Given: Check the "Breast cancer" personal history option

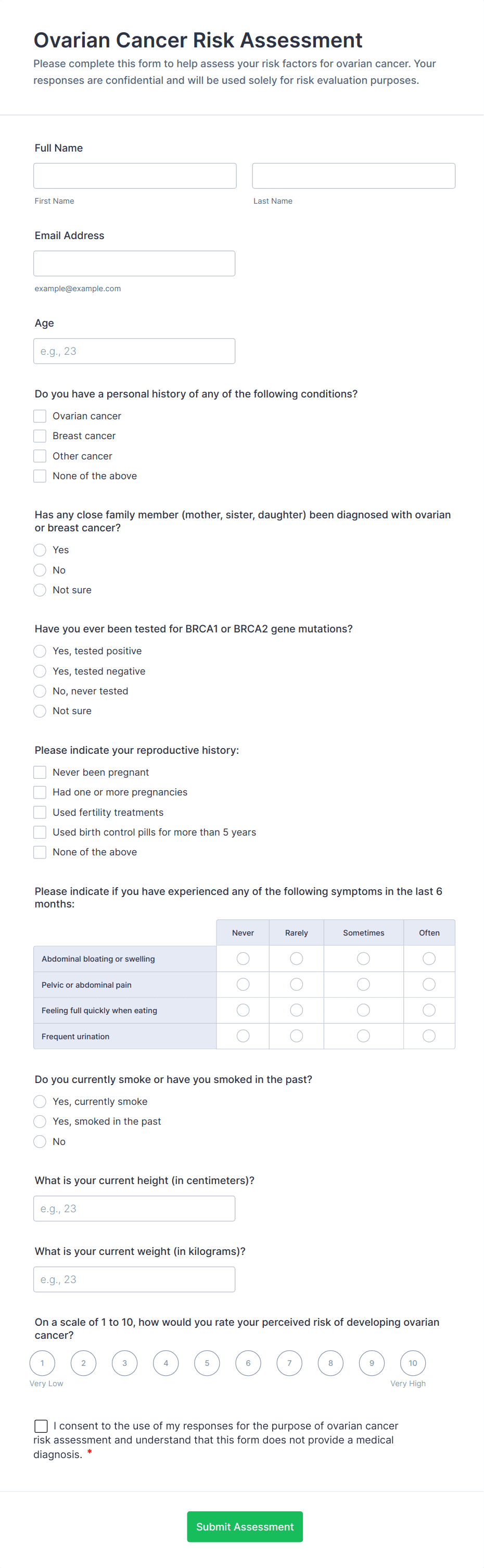Looking at the screenshot, I should (x=40, y=436).
